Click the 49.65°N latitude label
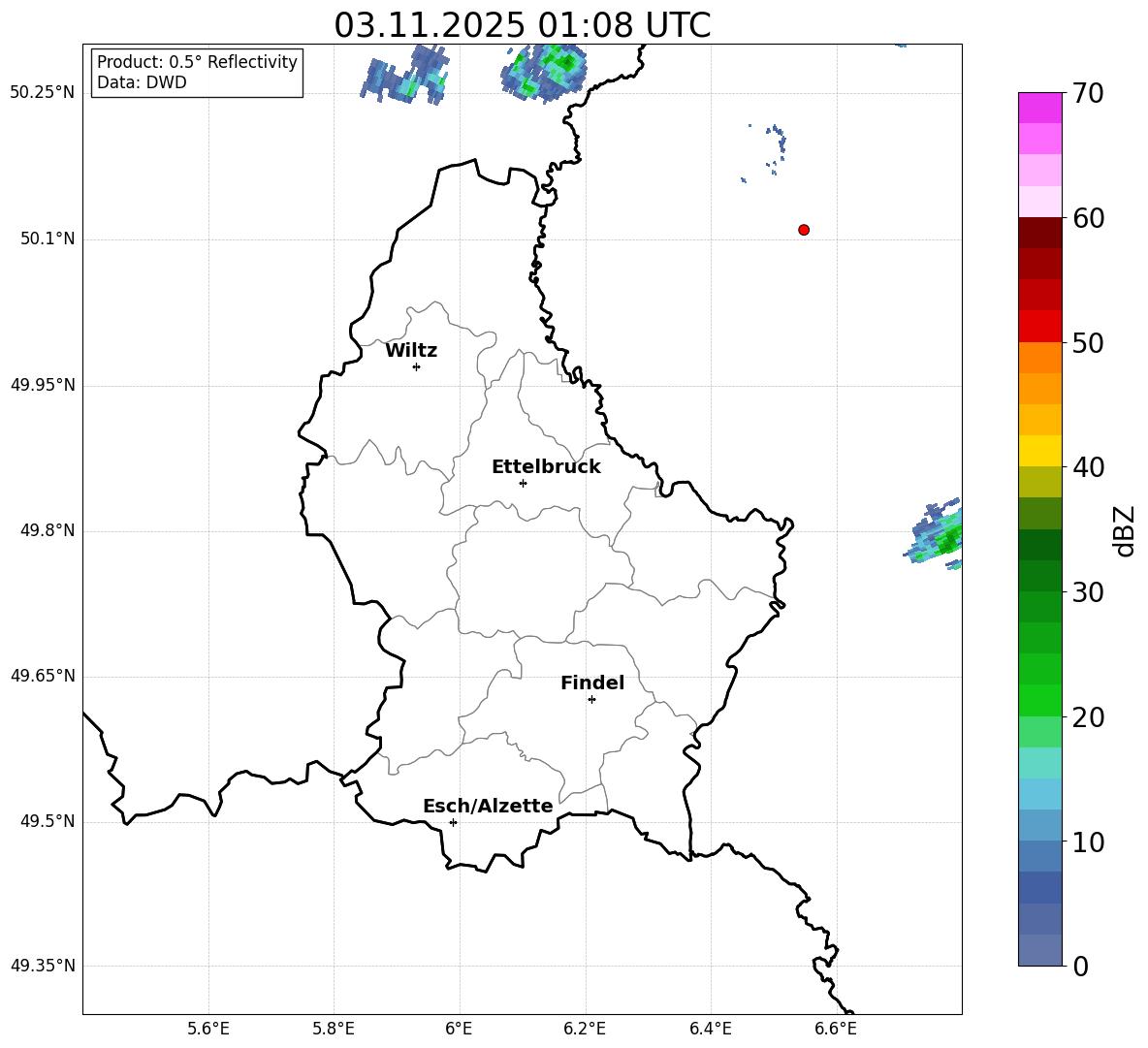1148x1048 pixels. tap(43, 676)
